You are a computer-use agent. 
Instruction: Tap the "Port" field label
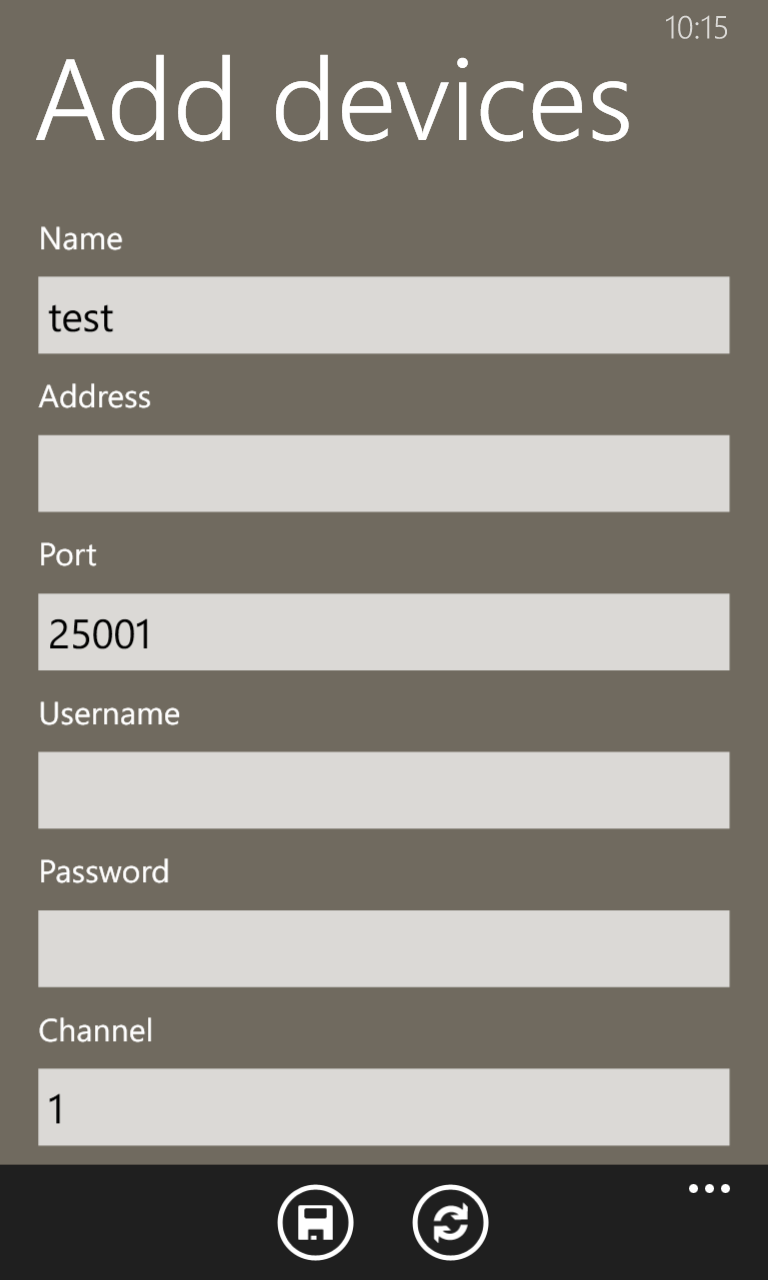click(68, 555)
